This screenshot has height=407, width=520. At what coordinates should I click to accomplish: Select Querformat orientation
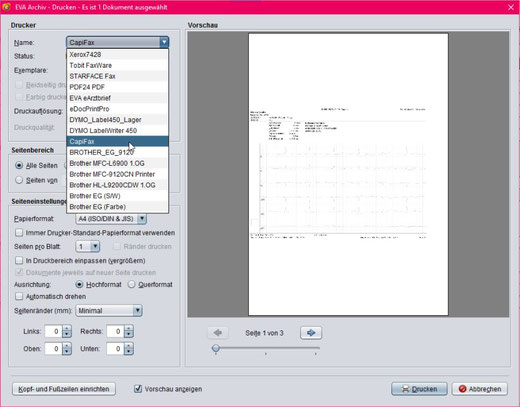coord(131,284)
